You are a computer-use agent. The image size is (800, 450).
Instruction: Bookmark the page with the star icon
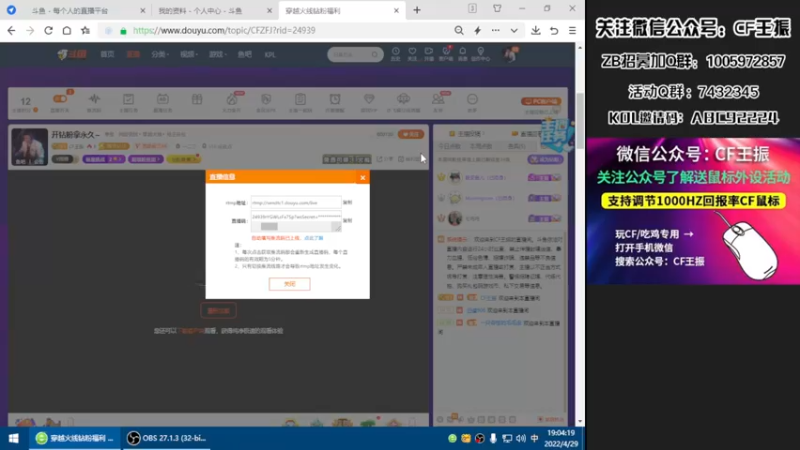click(x=85, y=31)
